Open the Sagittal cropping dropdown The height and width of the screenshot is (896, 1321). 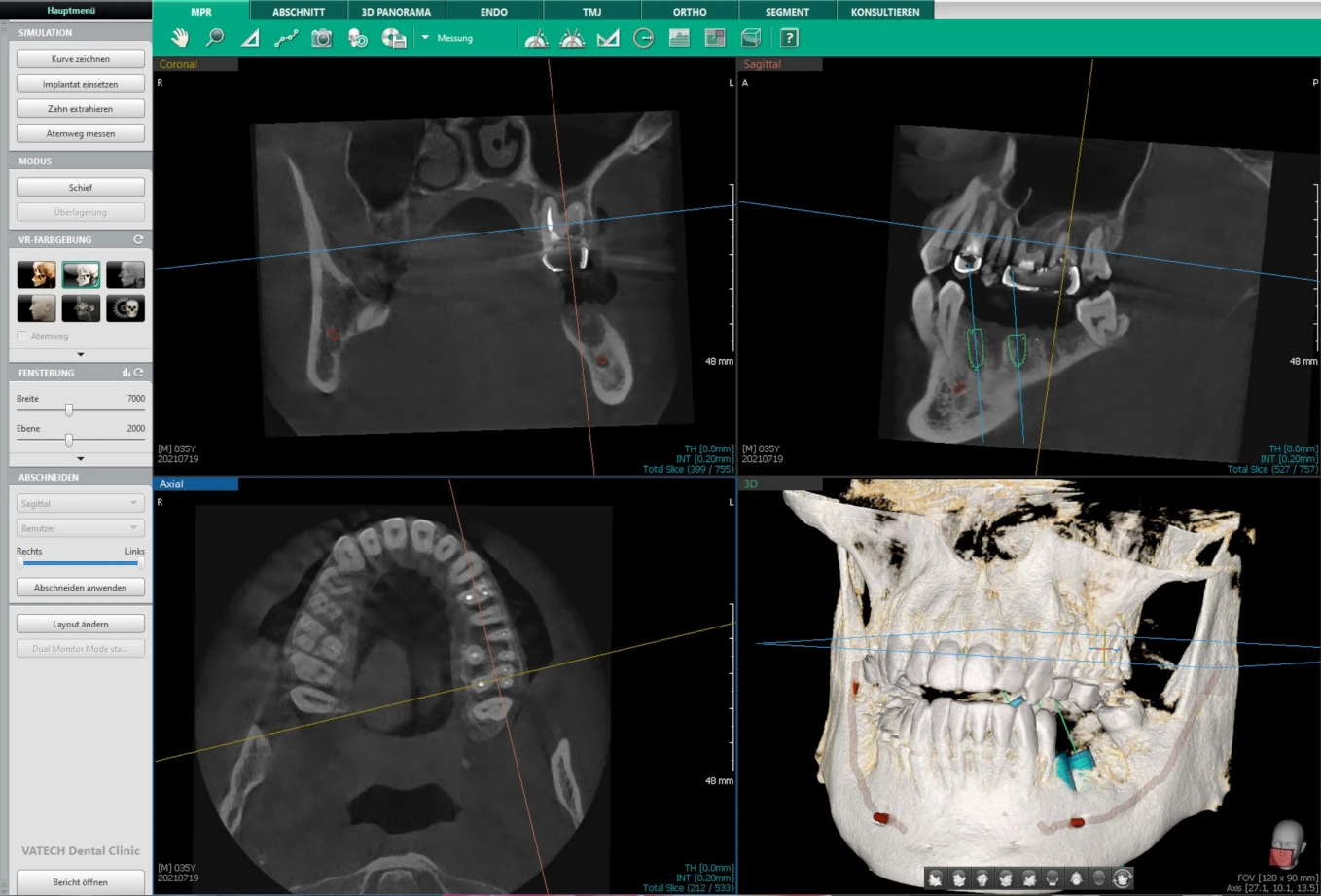coord(80,503)
